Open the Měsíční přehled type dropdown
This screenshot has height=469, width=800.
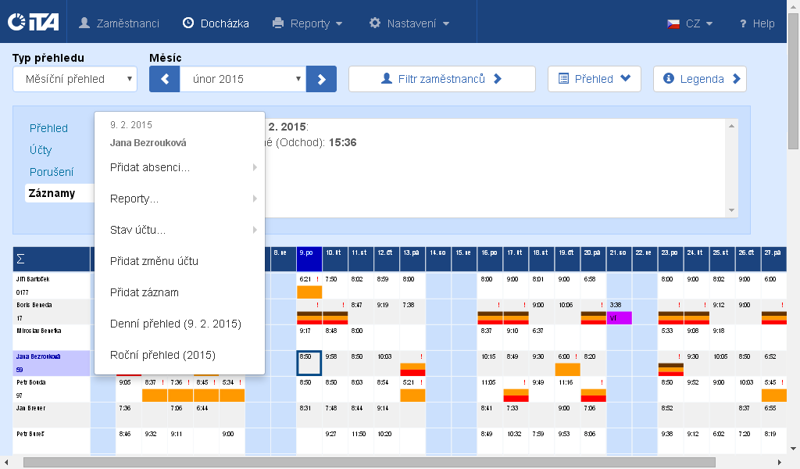tap(75, 79)
